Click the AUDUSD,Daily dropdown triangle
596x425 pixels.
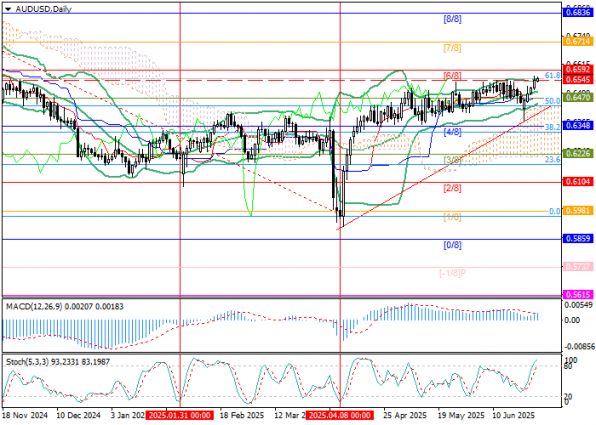coord(8,9)
